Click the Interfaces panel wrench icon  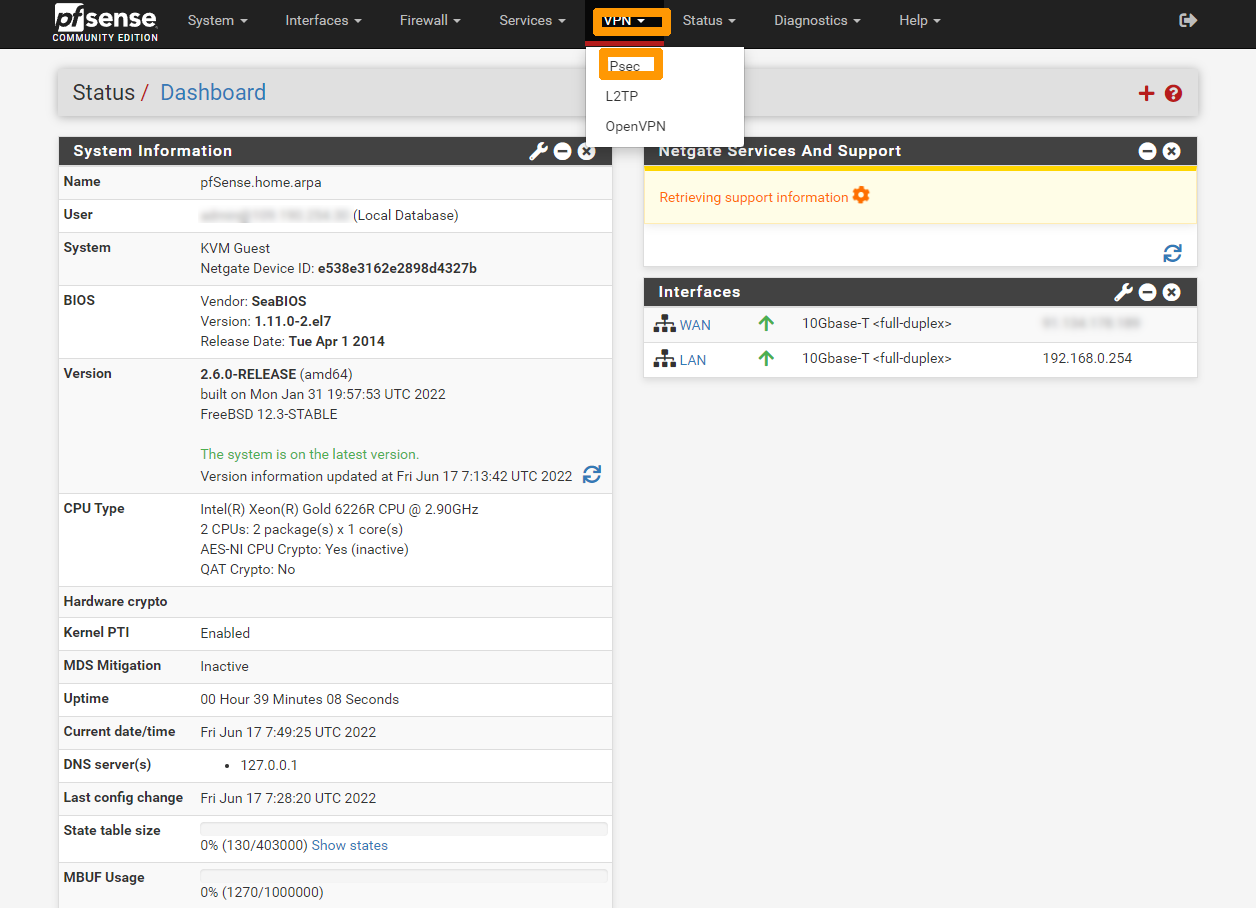tap(1123, 292)
